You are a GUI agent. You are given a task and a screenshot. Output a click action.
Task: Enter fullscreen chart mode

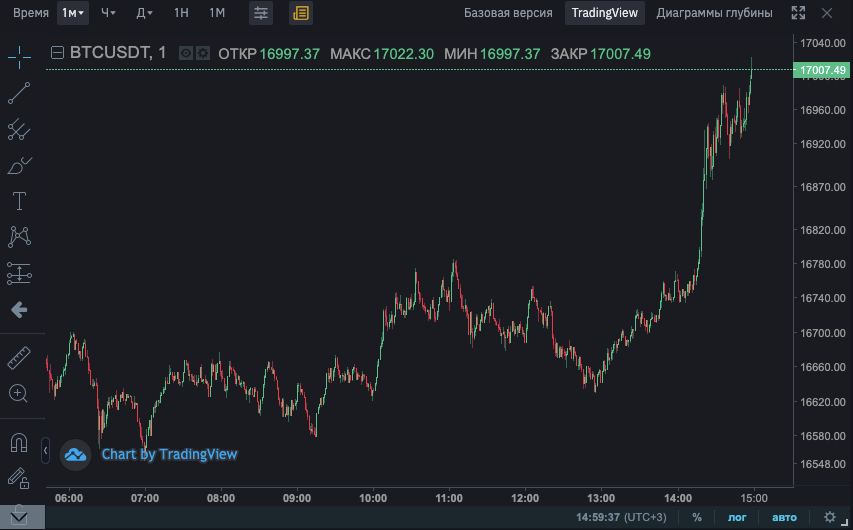[x=798, y=13]
